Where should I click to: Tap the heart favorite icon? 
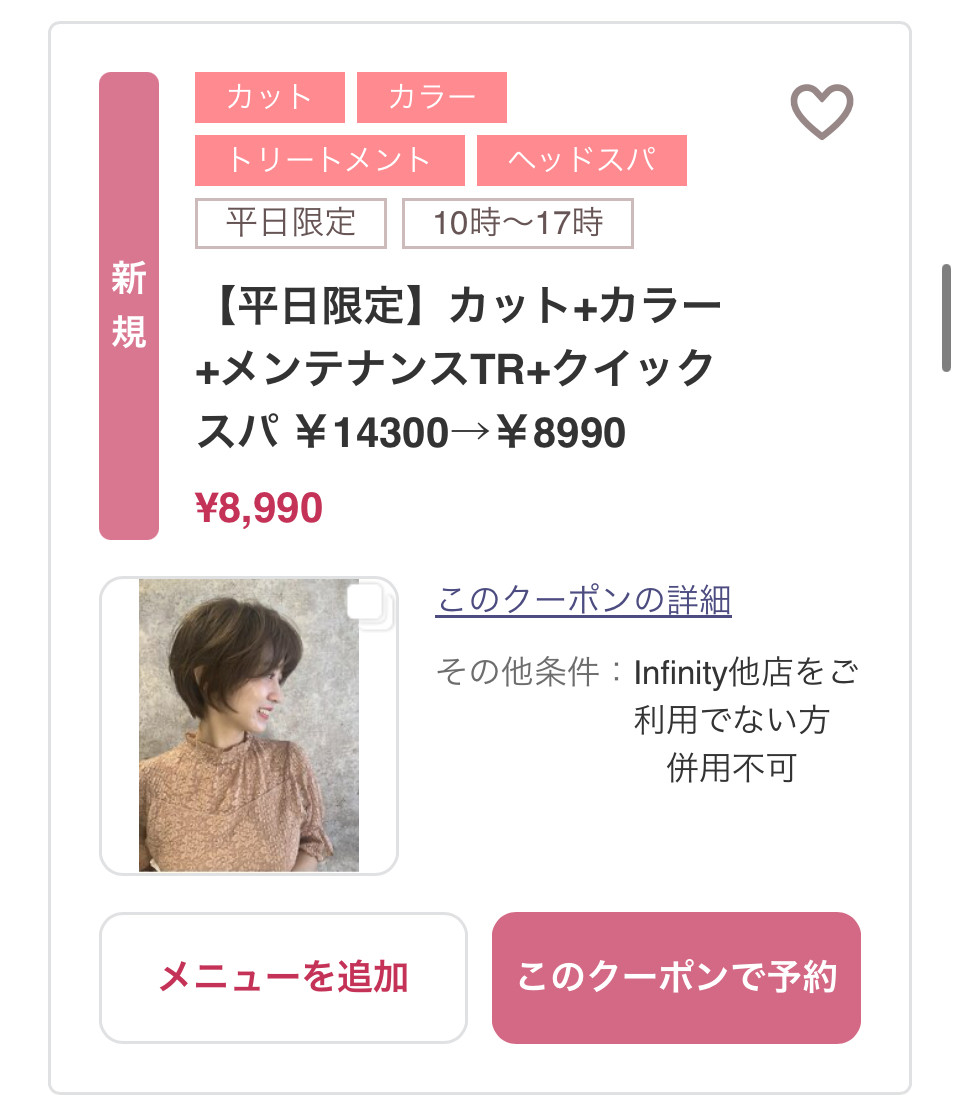pyautogui.click(x=822, y=111)
